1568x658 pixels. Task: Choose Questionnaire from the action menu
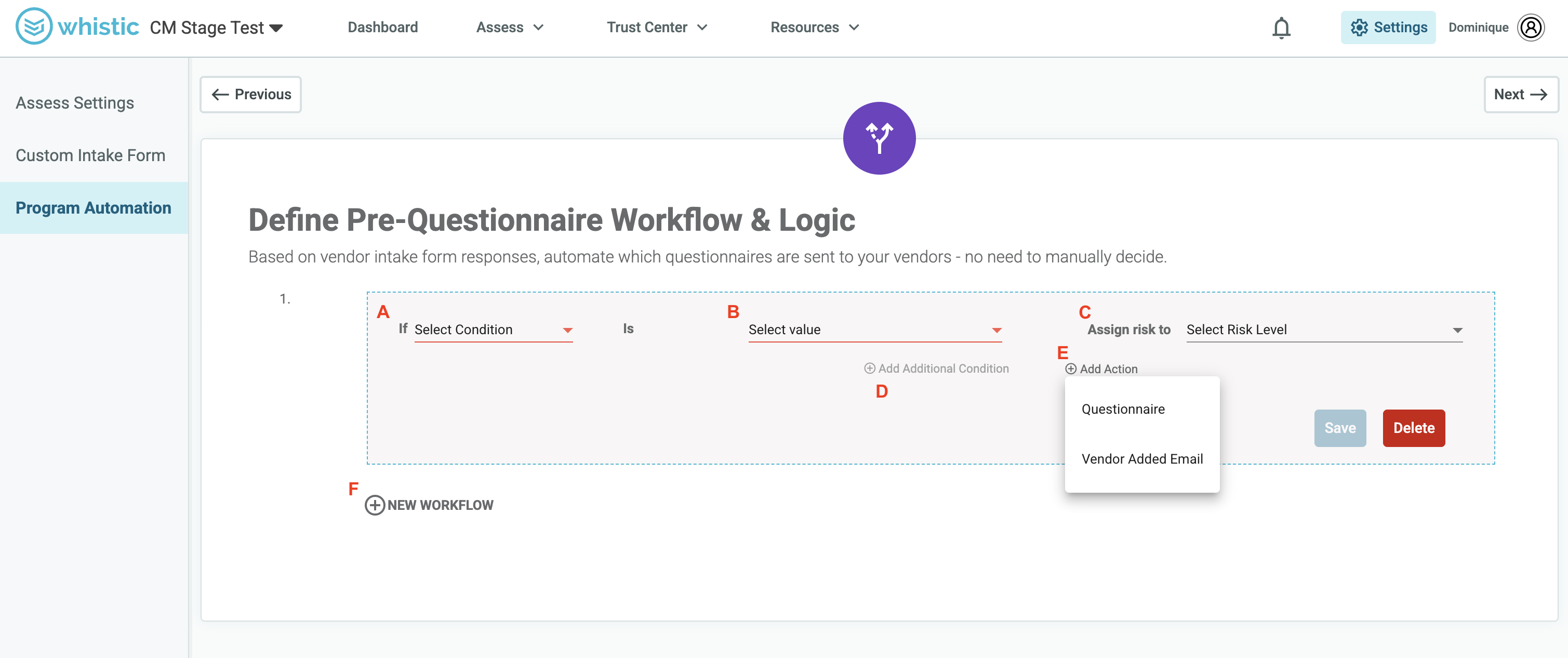1141,409
